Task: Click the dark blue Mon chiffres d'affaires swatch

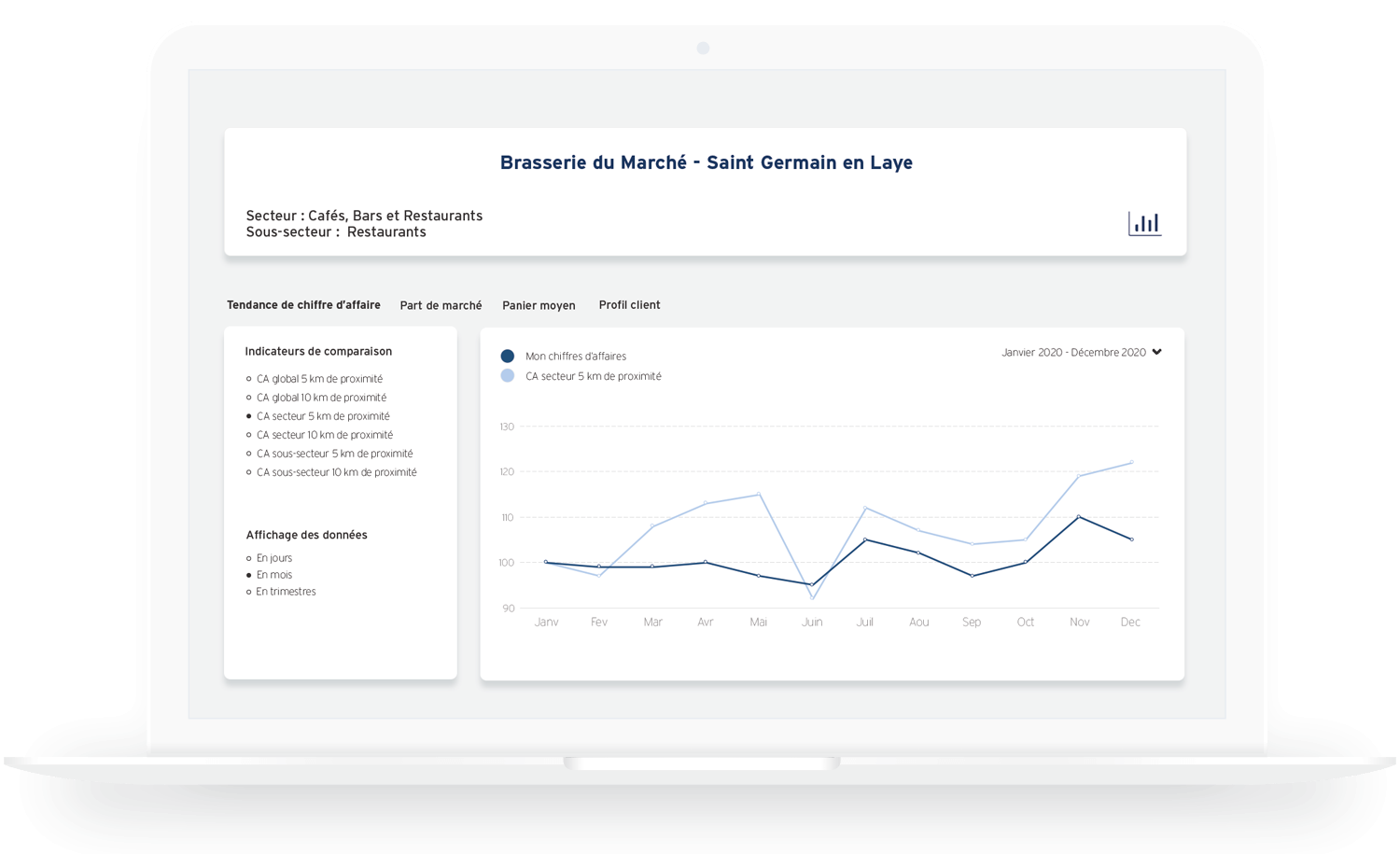Action: click(508, 356)
